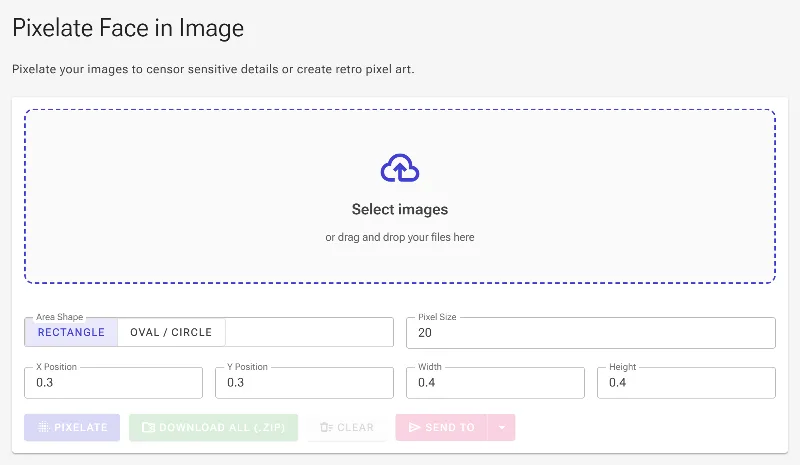Open the Send To dropdown arrow

coord(502,427)
